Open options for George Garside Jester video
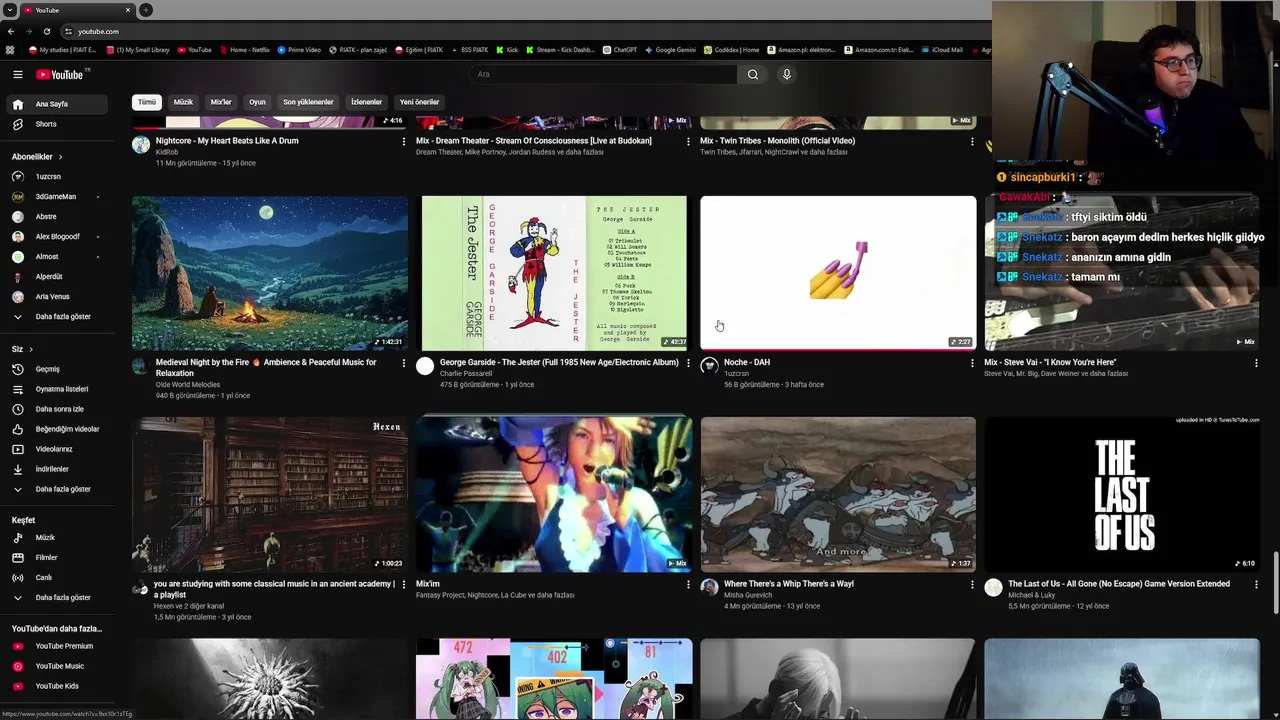 [688, 363]
